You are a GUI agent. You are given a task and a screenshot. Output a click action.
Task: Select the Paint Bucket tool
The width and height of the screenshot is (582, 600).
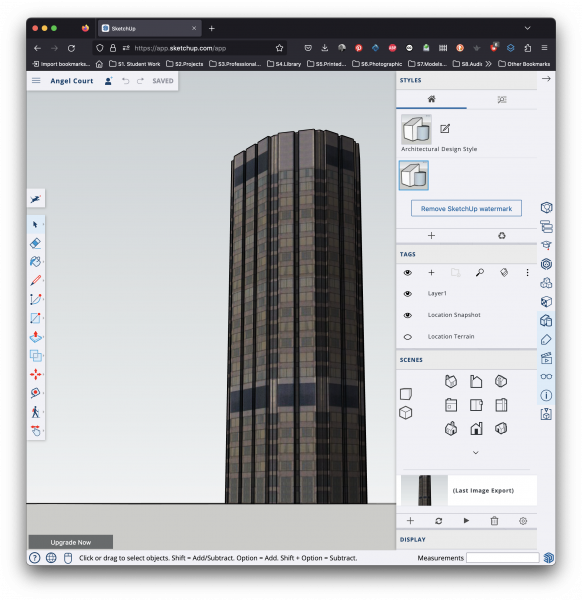coord(36,262)
